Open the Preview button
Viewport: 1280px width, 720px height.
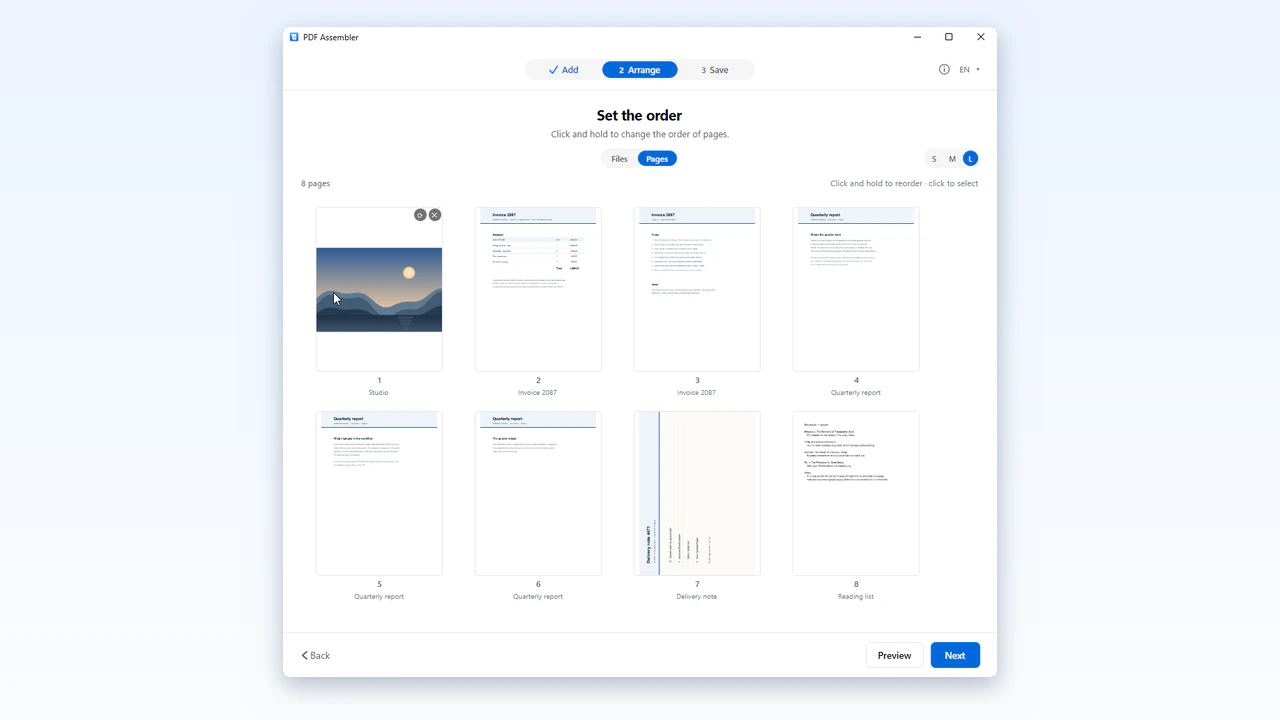(x=894, y=656)
